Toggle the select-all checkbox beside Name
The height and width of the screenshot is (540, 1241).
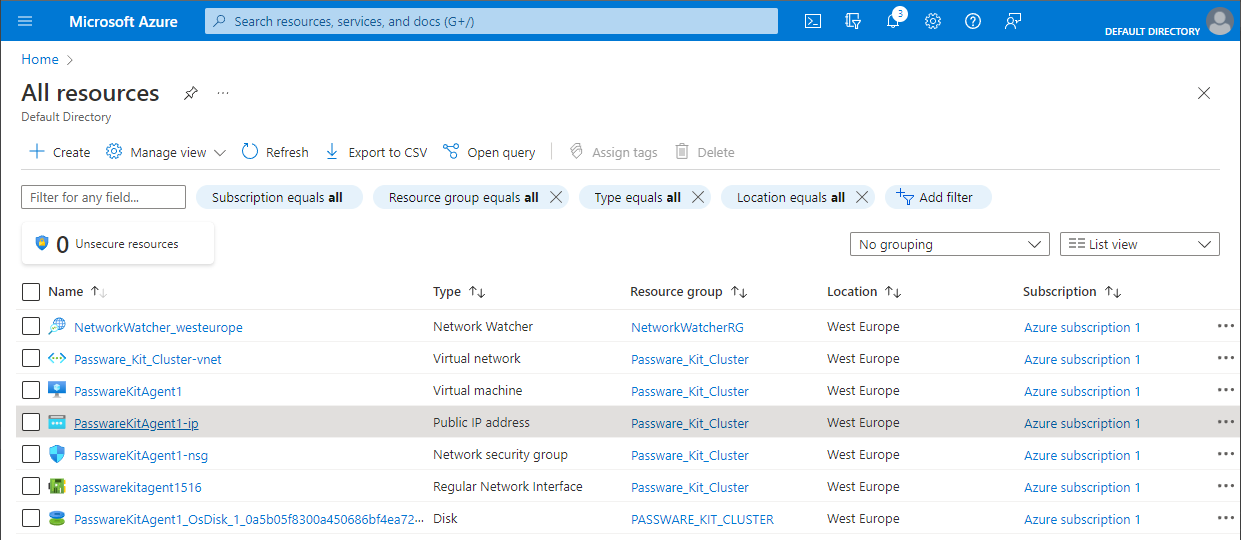click(31, 292)
